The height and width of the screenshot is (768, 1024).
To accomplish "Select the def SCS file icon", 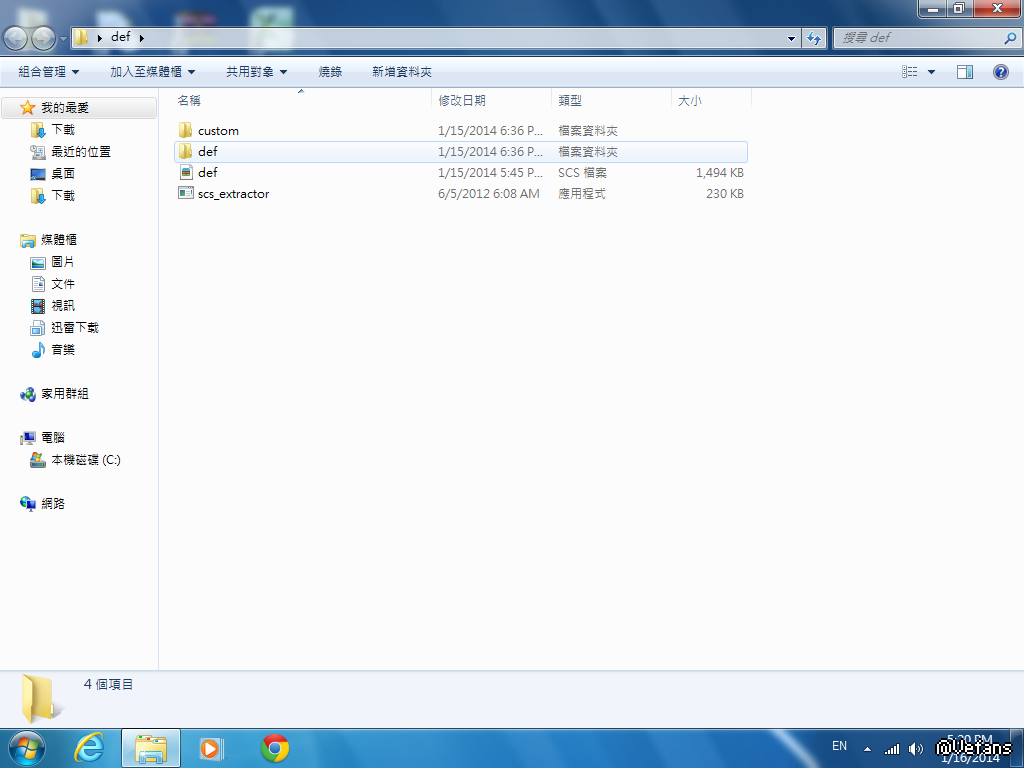I will pos(186,172).
